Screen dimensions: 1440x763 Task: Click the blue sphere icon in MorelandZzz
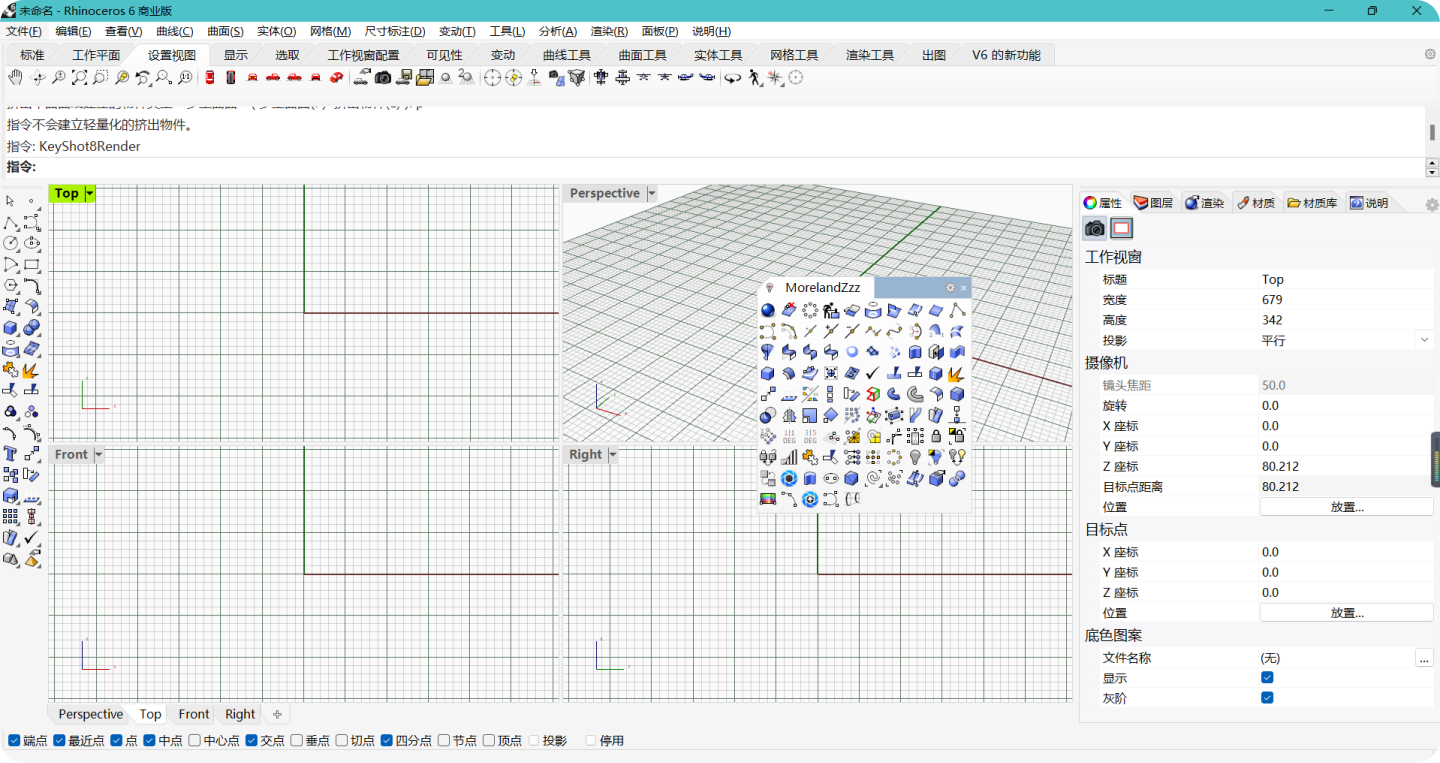(x=768, y=310)
